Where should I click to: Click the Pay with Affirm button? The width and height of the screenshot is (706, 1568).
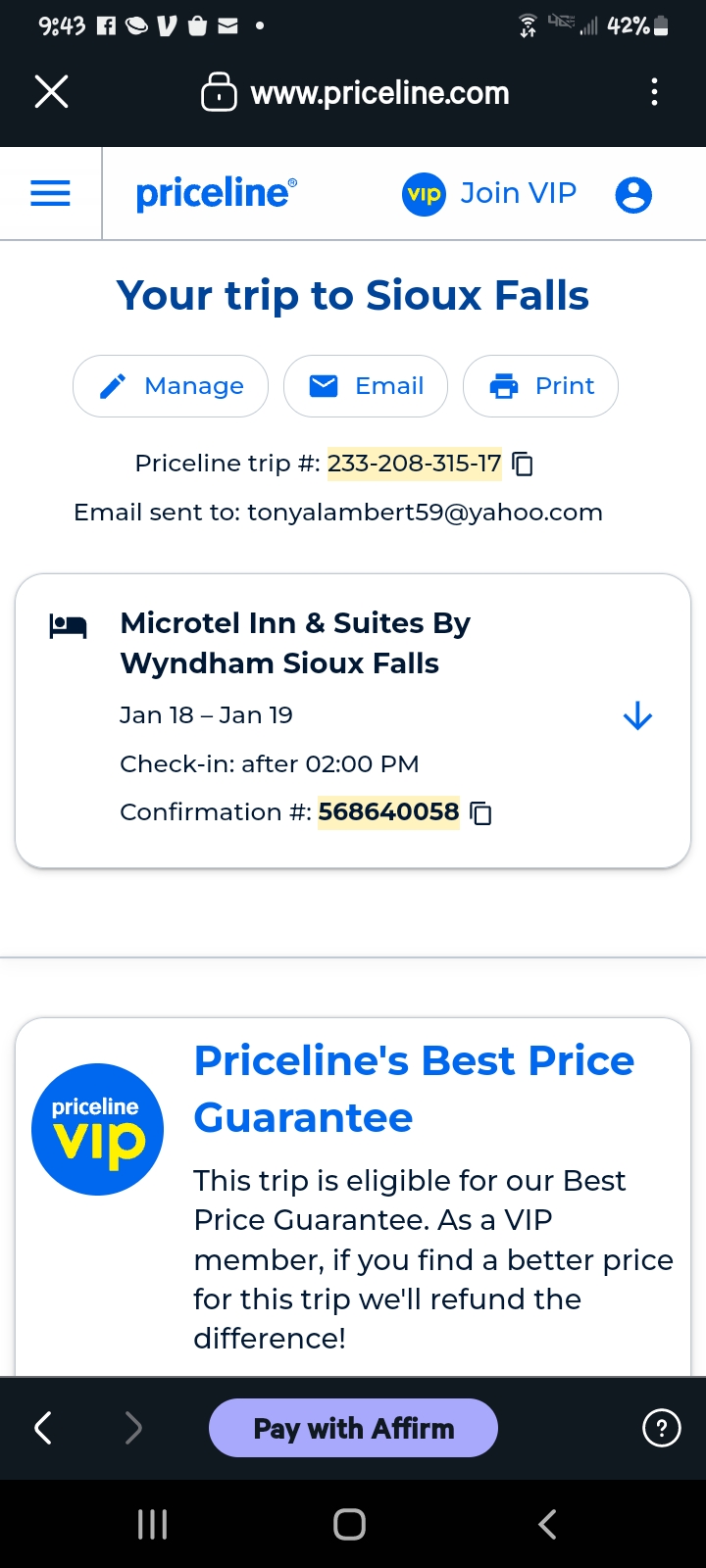(x=353, y=1428)
